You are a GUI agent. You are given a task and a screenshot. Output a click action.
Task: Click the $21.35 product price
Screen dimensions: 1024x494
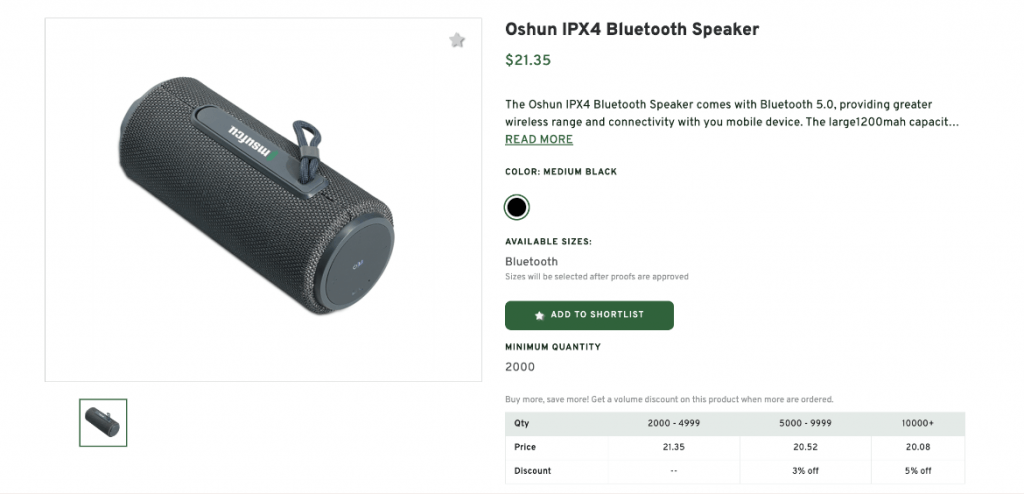tap(528, 60)
